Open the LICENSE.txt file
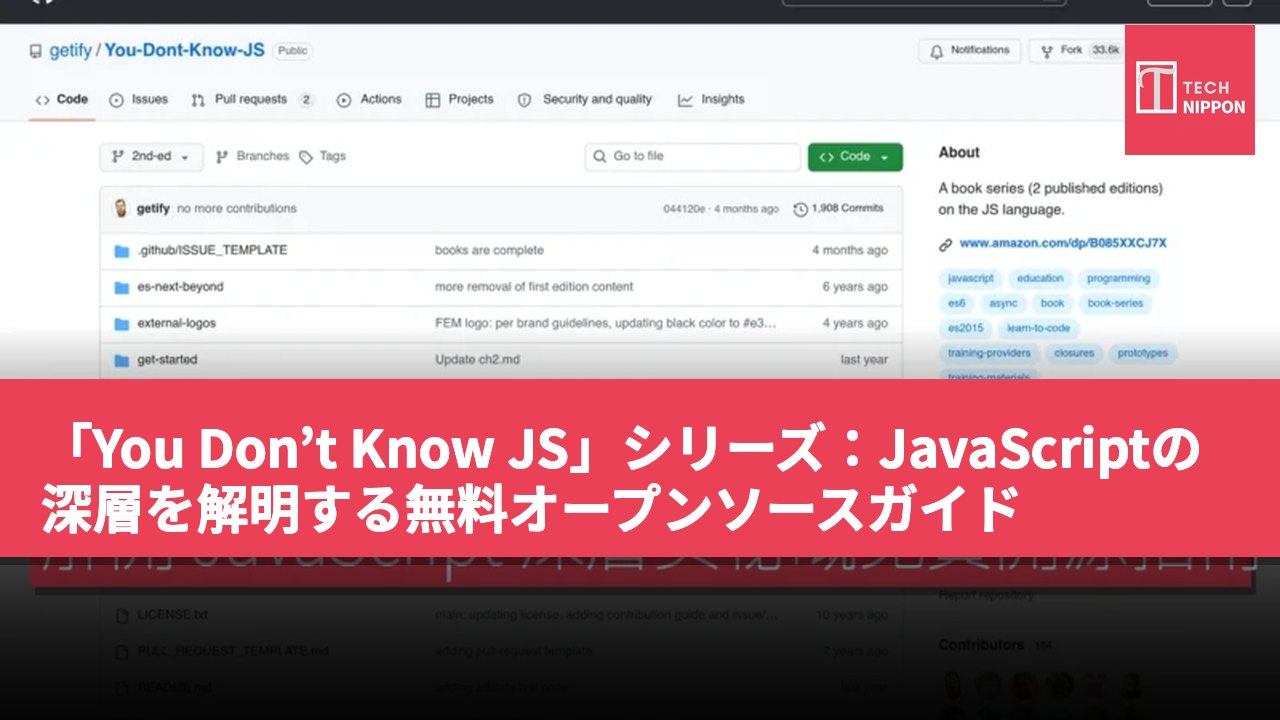Image resolution: width=1280 pixels, height=720 pixels. click(172, 614)
